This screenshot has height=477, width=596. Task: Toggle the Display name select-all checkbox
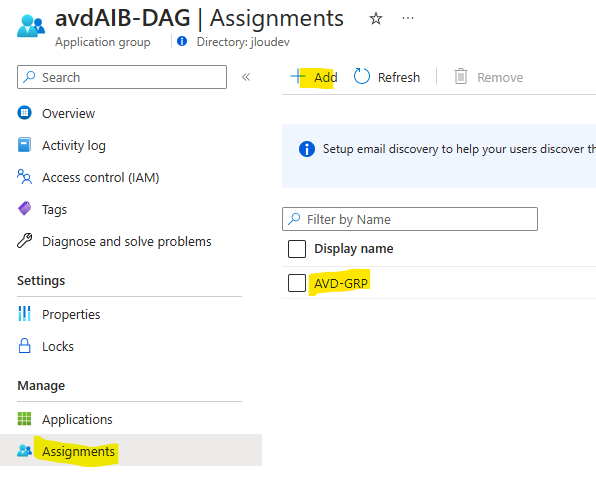point(297,249)
